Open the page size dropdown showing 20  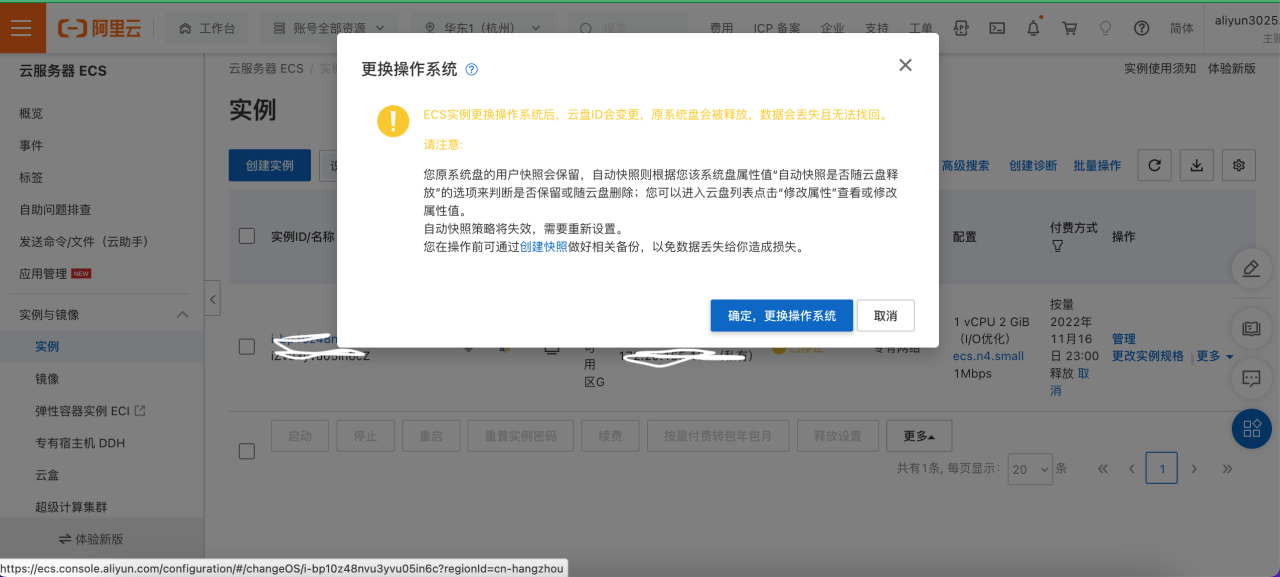click(x=1030, y=468)
